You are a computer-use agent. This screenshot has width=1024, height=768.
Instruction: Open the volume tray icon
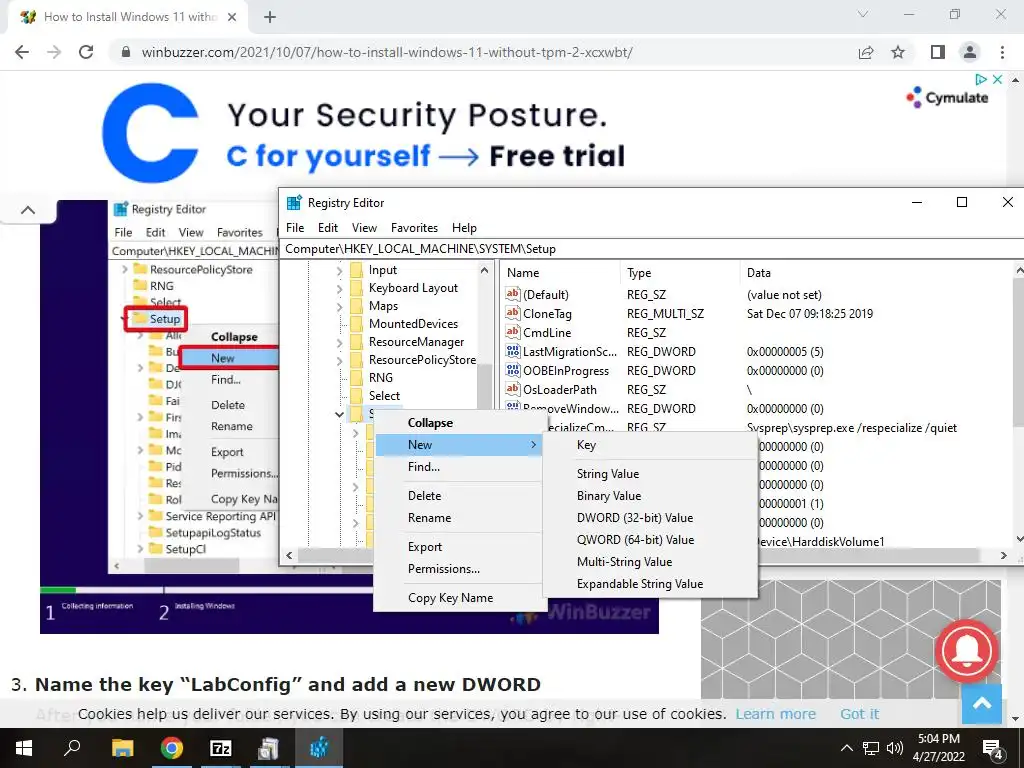(895, 748)
